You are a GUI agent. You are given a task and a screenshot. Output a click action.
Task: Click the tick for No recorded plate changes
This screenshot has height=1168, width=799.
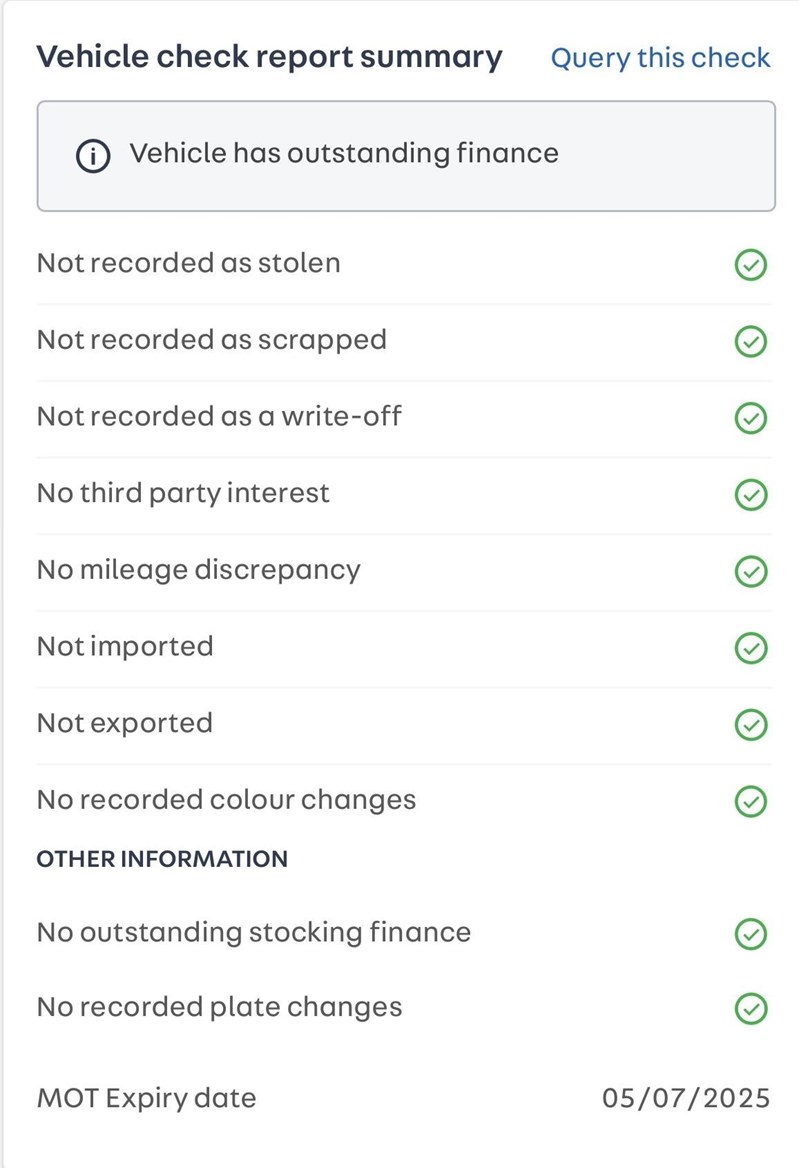pyautogui.click(x=751, y=1009)
